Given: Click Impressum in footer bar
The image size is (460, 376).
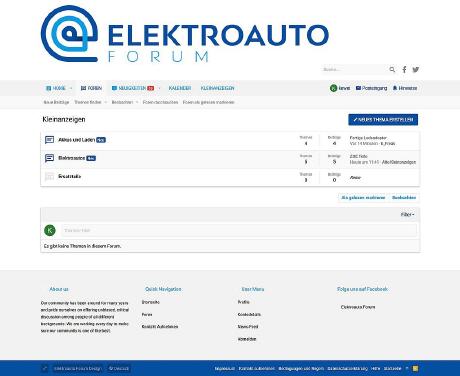Looking at the screenshot, I should click(x=225, y=368).
